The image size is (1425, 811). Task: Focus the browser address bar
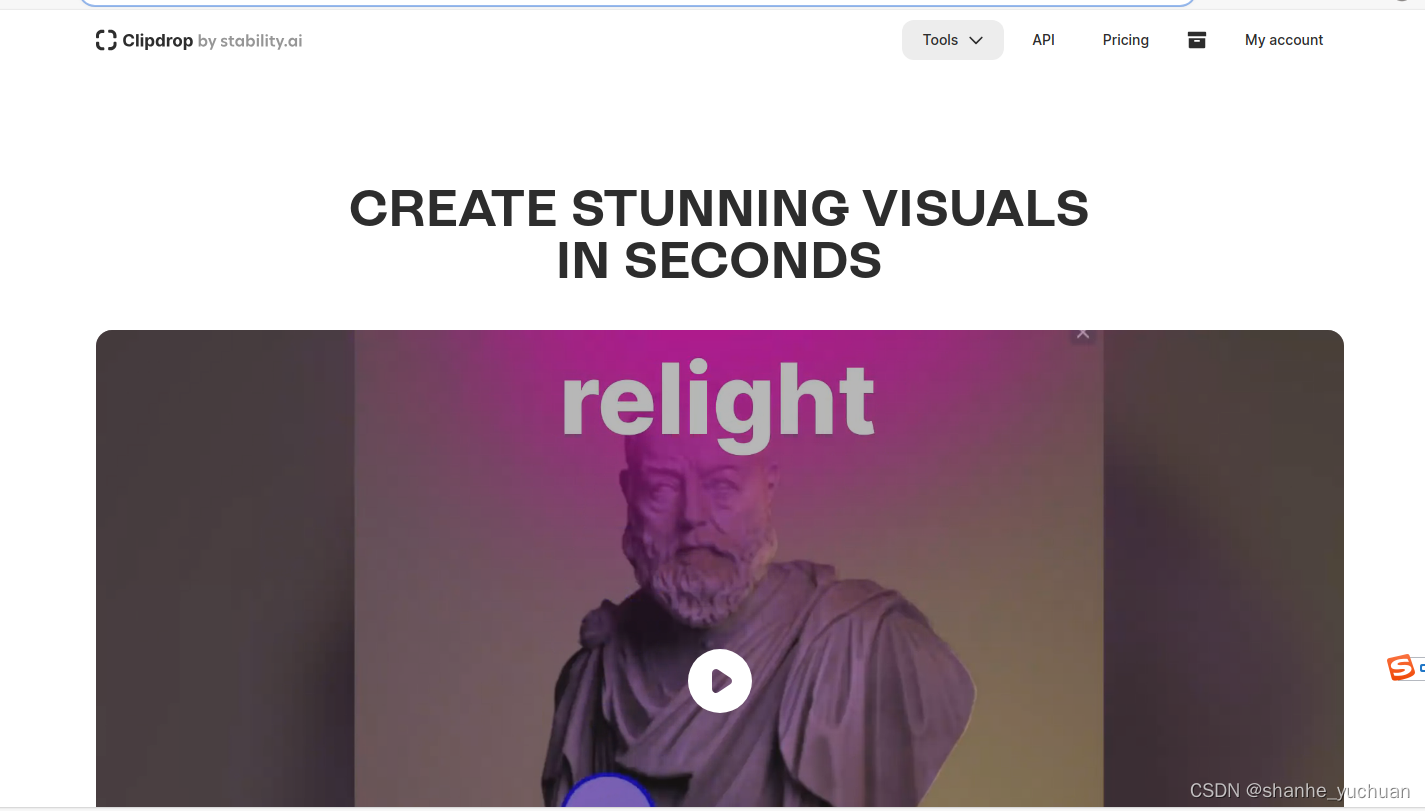point(638,3)
